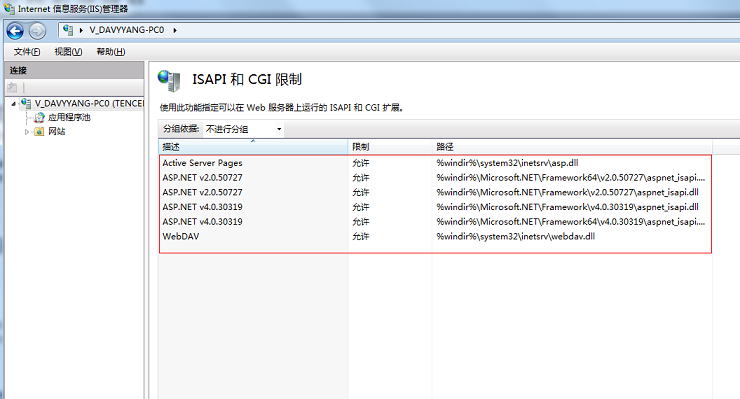Sort by the Restriction (限制) column header
This screenshot has width=740, height=399.
click(x=390, y=146)
